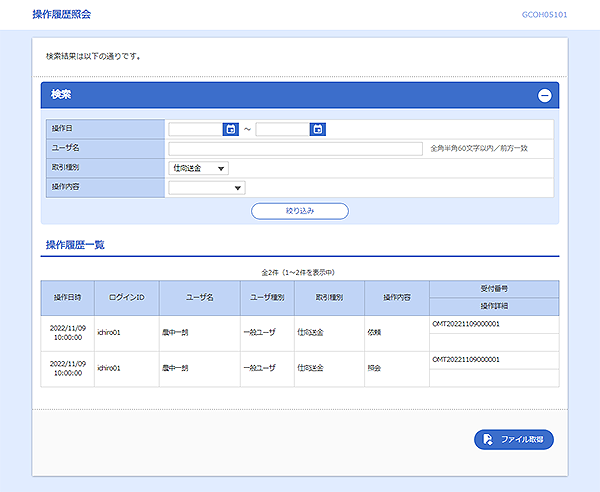Select the 操作詳細 column header
The image size is (600, 492).
click(494, 306)
